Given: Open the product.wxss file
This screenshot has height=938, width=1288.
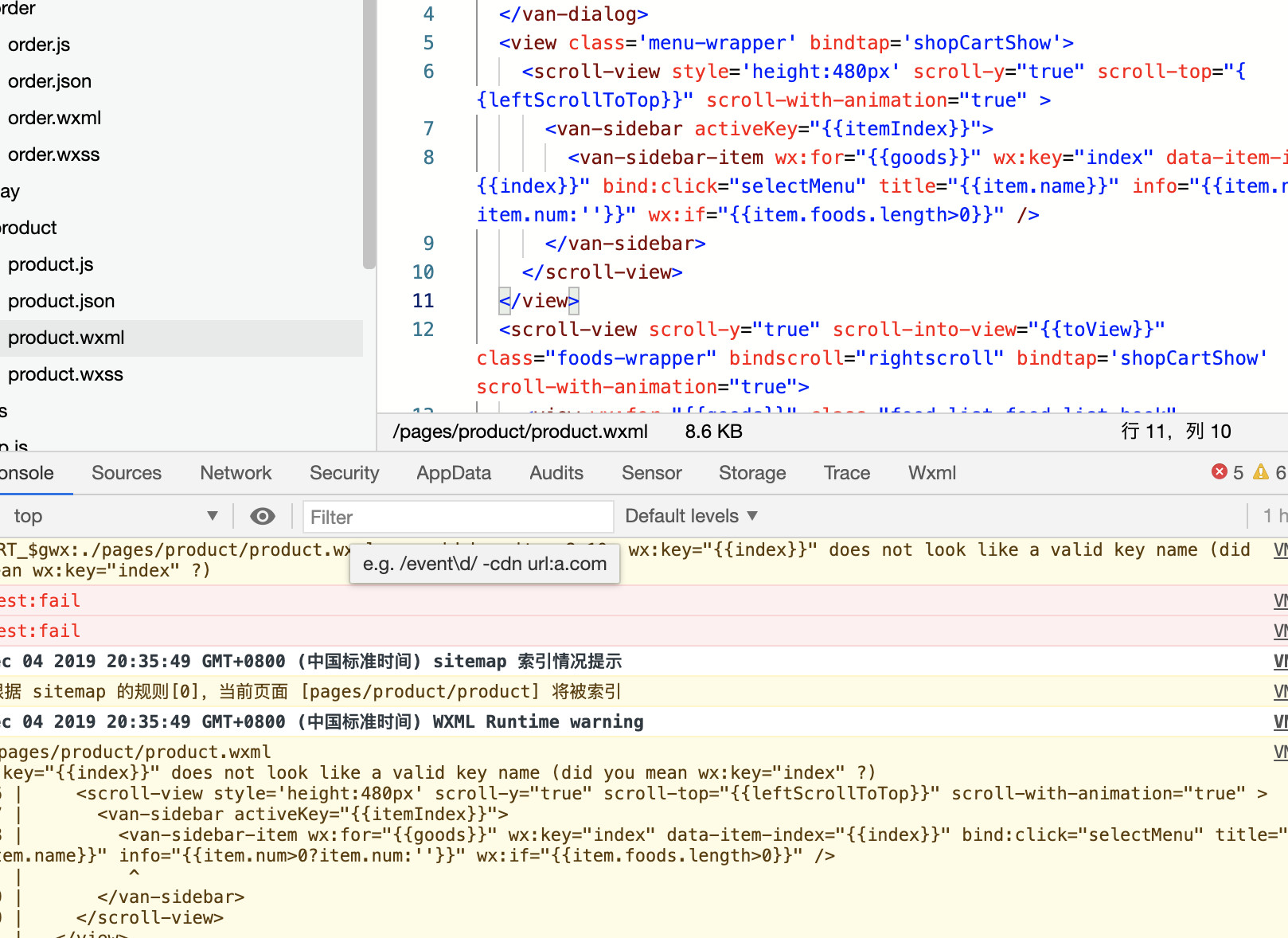Looking at the screenshot, I should 65,374.
